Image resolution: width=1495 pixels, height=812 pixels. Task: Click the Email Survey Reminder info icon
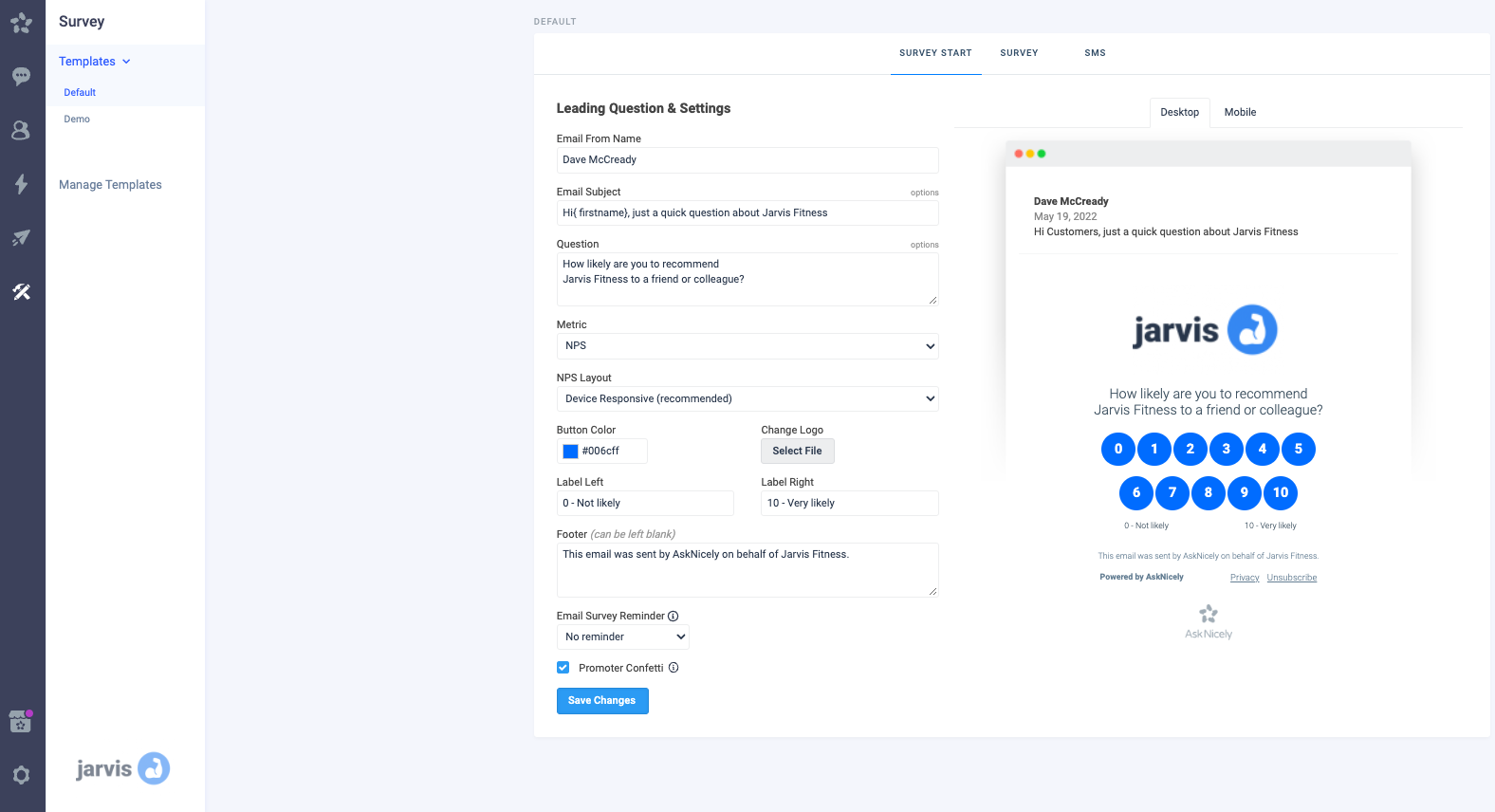674,616
